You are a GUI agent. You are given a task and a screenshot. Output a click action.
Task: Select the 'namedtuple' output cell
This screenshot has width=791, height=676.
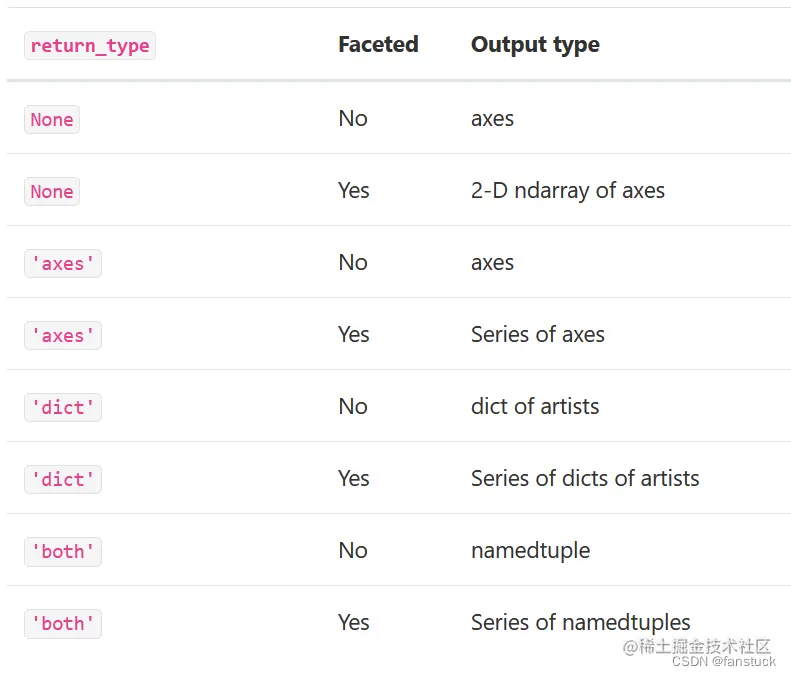point(530,551)
